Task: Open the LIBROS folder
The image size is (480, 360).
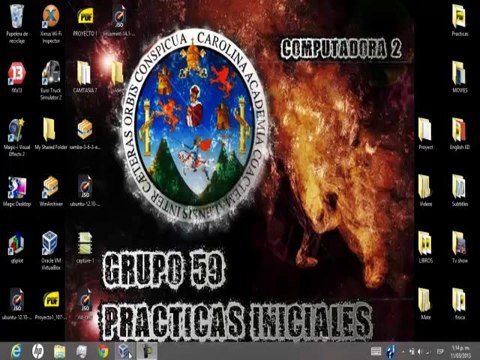Action: (426, 248)
